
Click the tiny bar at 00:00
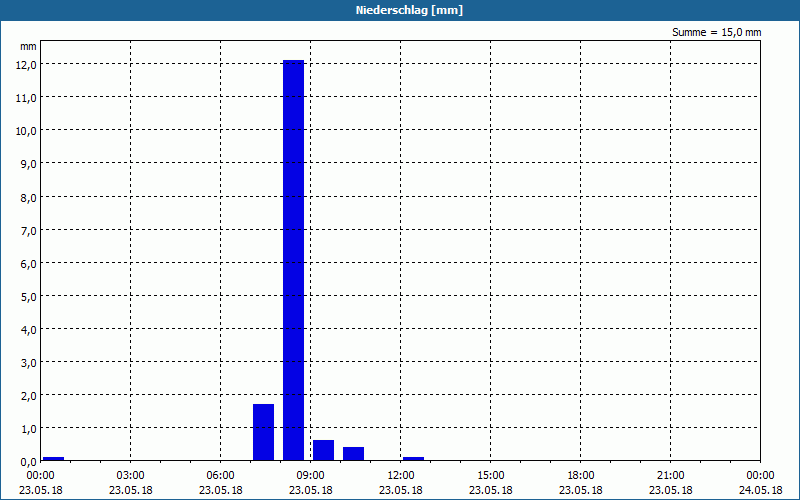(53, 459)
